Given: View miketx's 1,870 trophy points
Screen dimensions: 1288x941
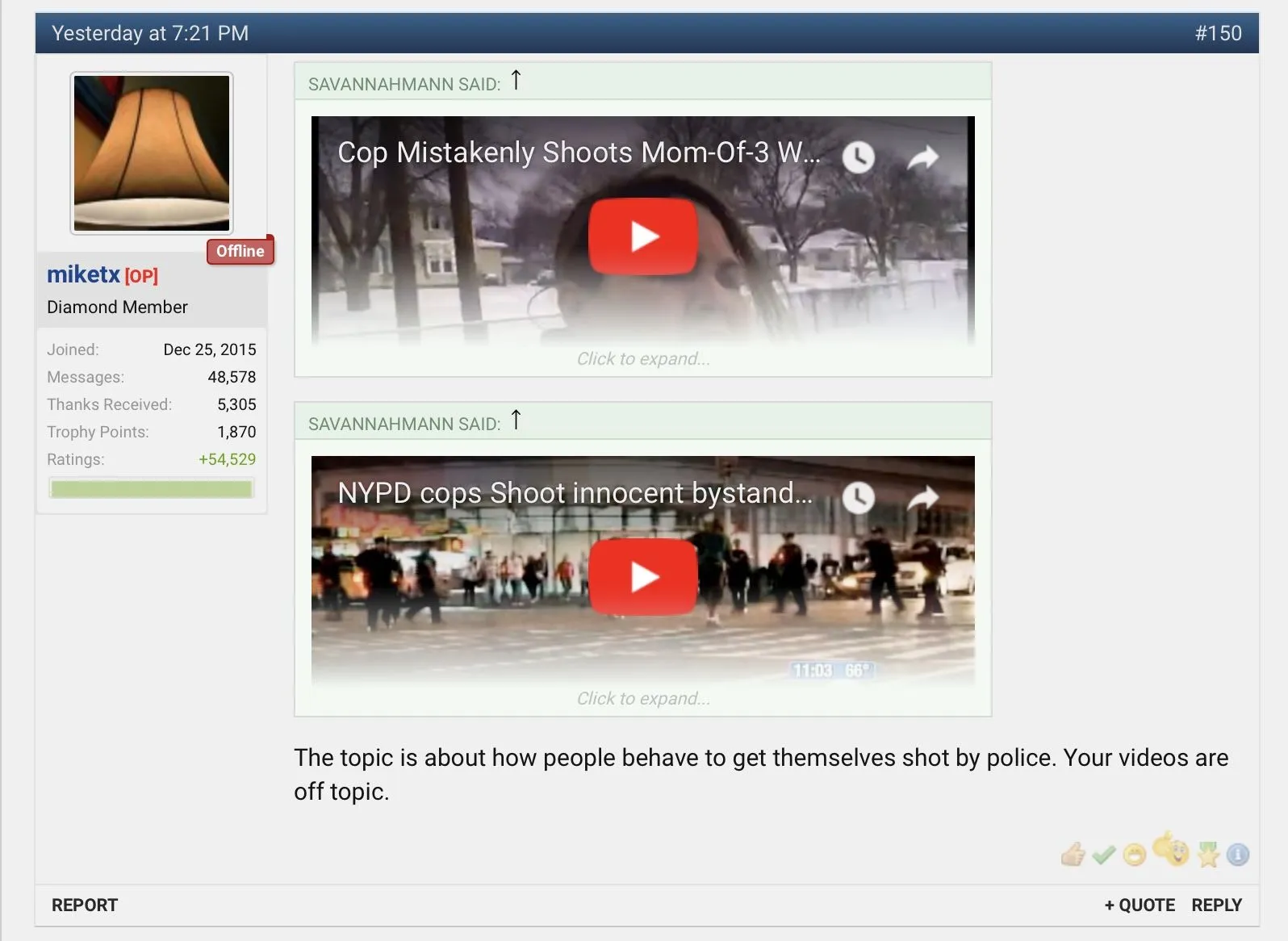Looking at the screenshot, I should pyautogui.click(x=236, y=432).
